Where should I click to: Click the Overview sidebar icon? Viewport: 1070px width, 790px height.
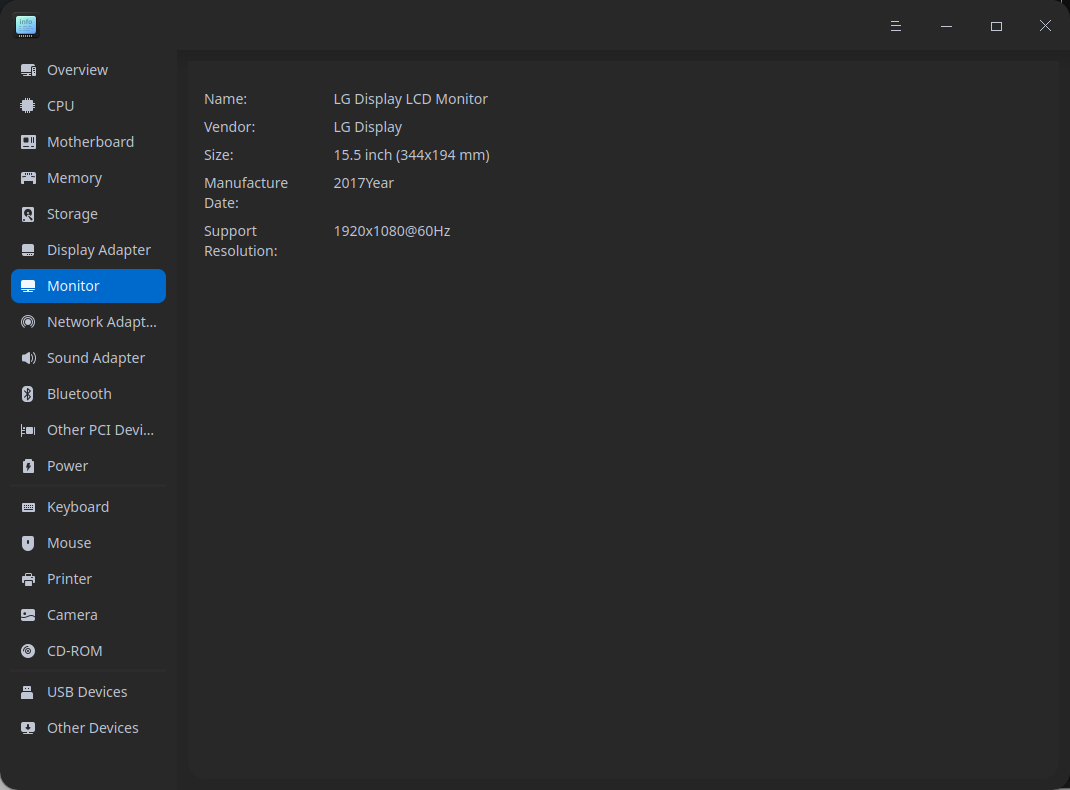click(28, 70)
